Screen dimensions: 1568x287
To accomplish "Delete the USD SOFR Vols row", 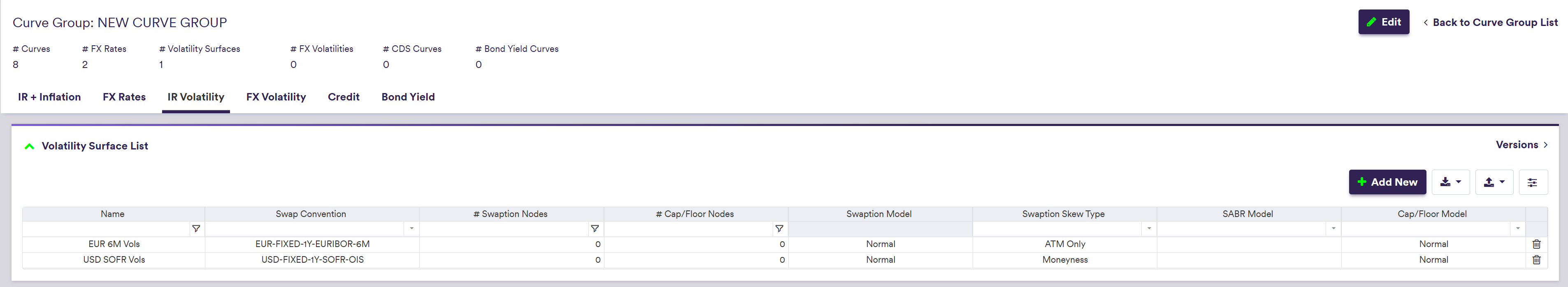I will tap(1536, 259).
